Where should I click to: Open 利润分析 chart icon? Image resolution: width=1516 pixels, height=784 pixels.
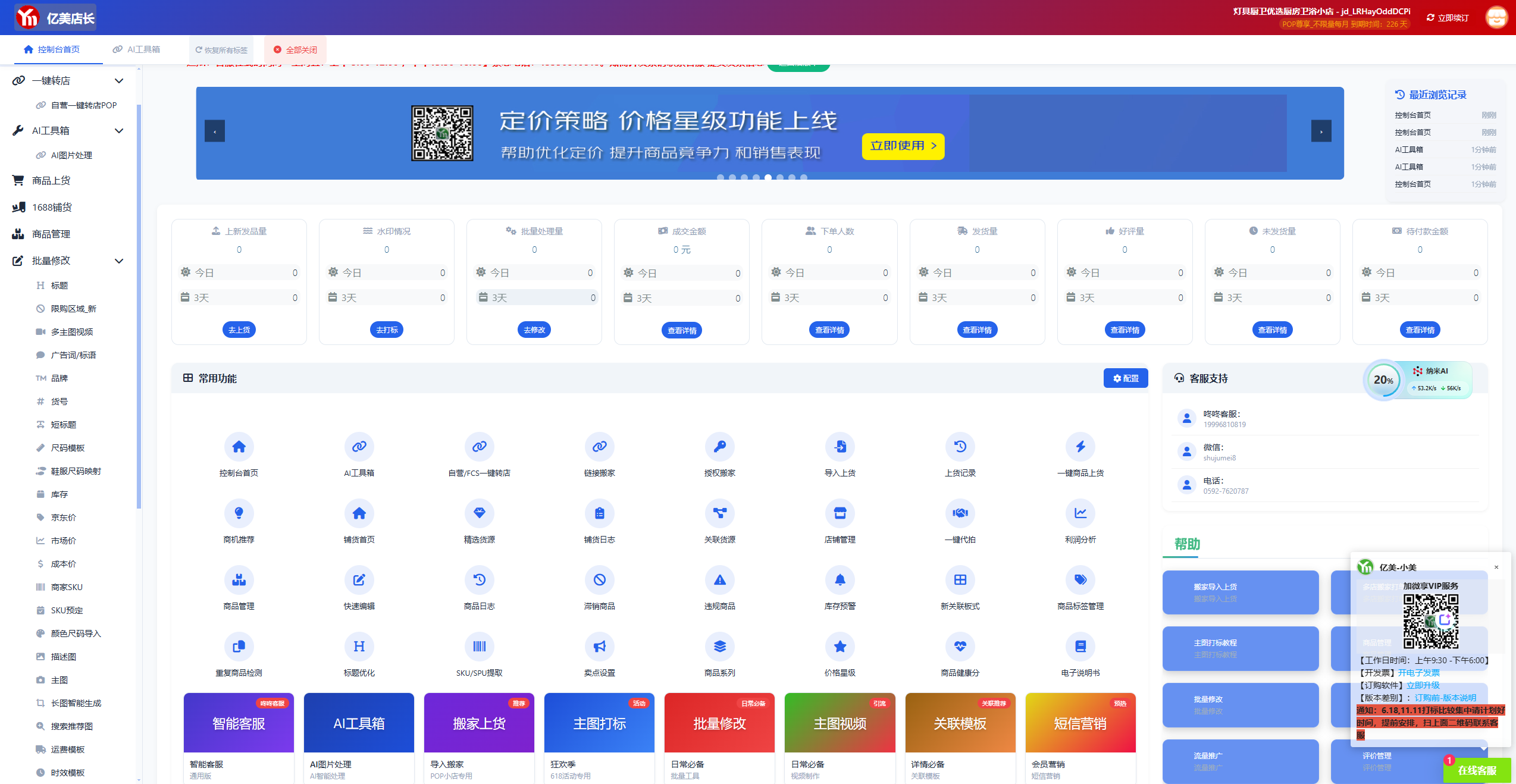(1080, 513)
